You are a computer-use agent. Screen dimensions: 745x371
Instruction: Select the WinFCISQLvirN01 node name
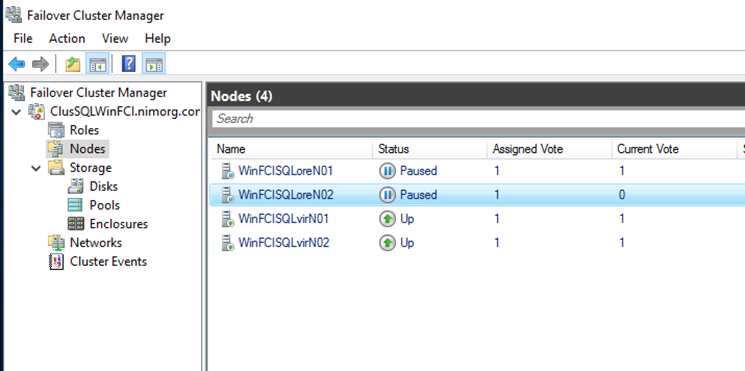[x=284, y=219]
